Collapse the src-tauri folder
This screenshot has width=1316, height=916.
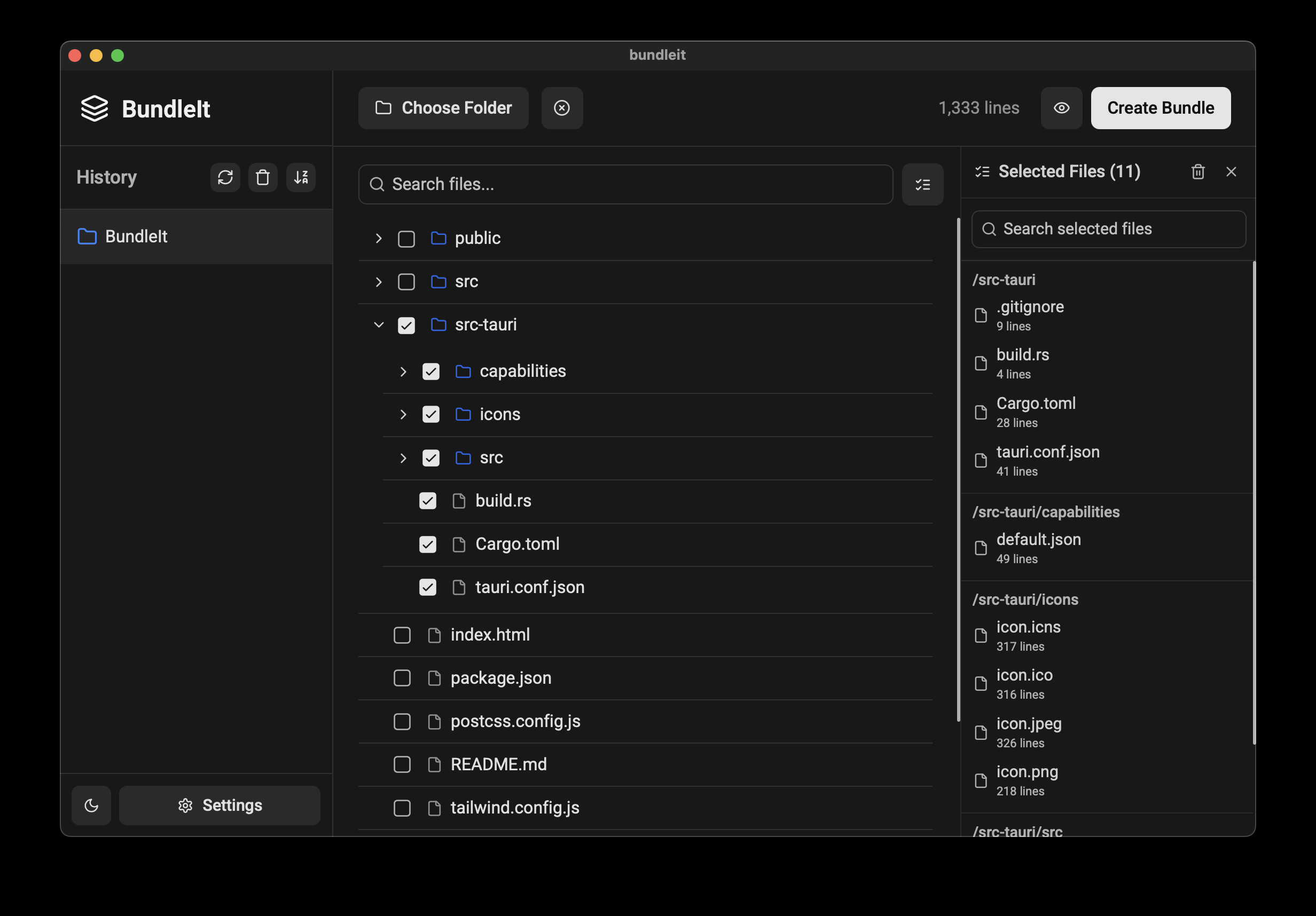tap(378, 325)
